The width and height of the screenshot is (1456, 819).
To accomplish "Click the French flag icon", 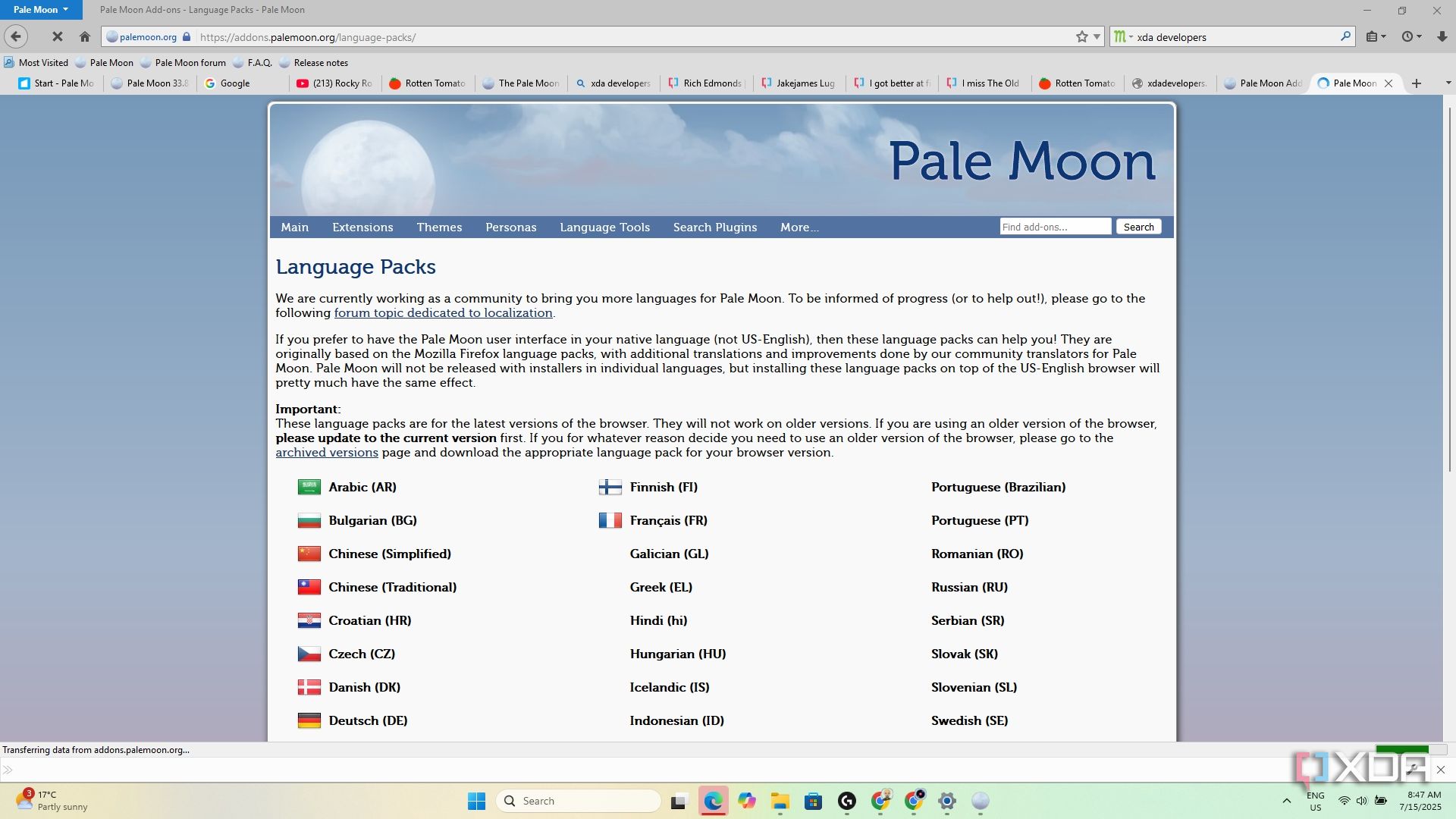I will coord(610,520).
